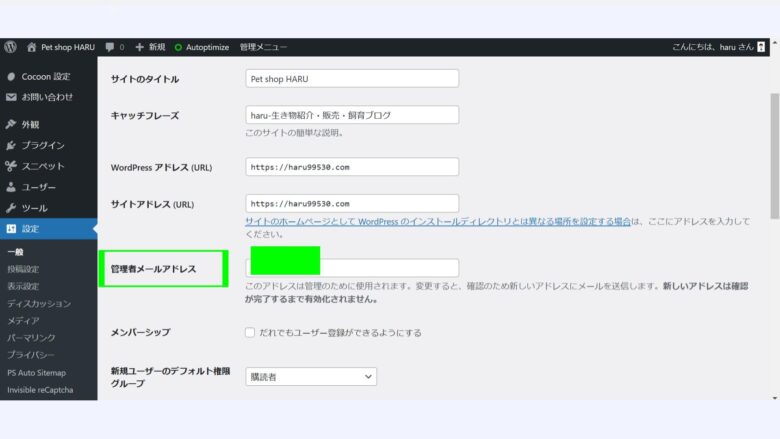Open ユーザー in the sidebar
Viewport: 780px width, 439px height.
pos(38,187)
